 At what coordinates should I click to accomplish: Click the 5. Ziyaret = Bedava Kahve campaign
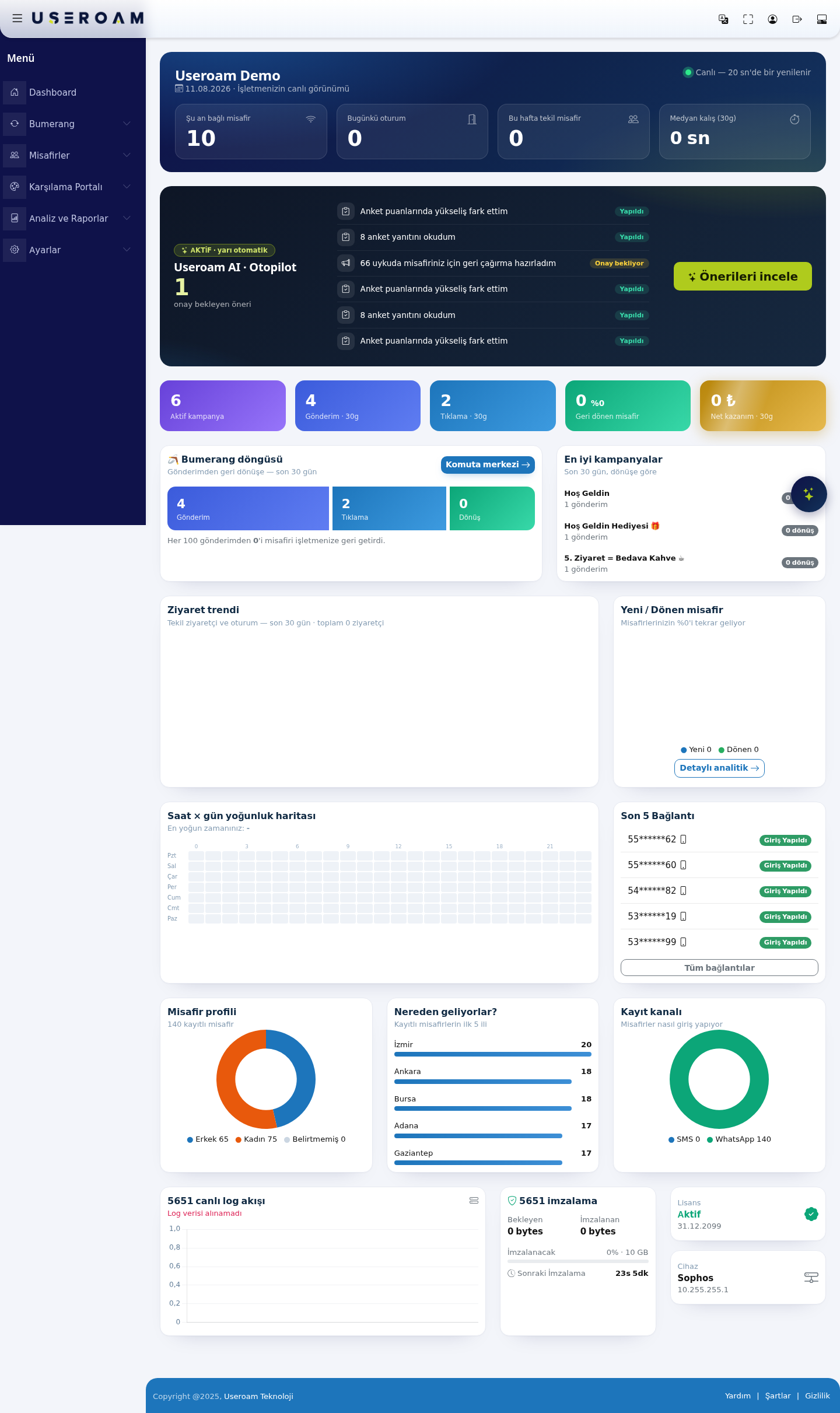coord(691,563)
